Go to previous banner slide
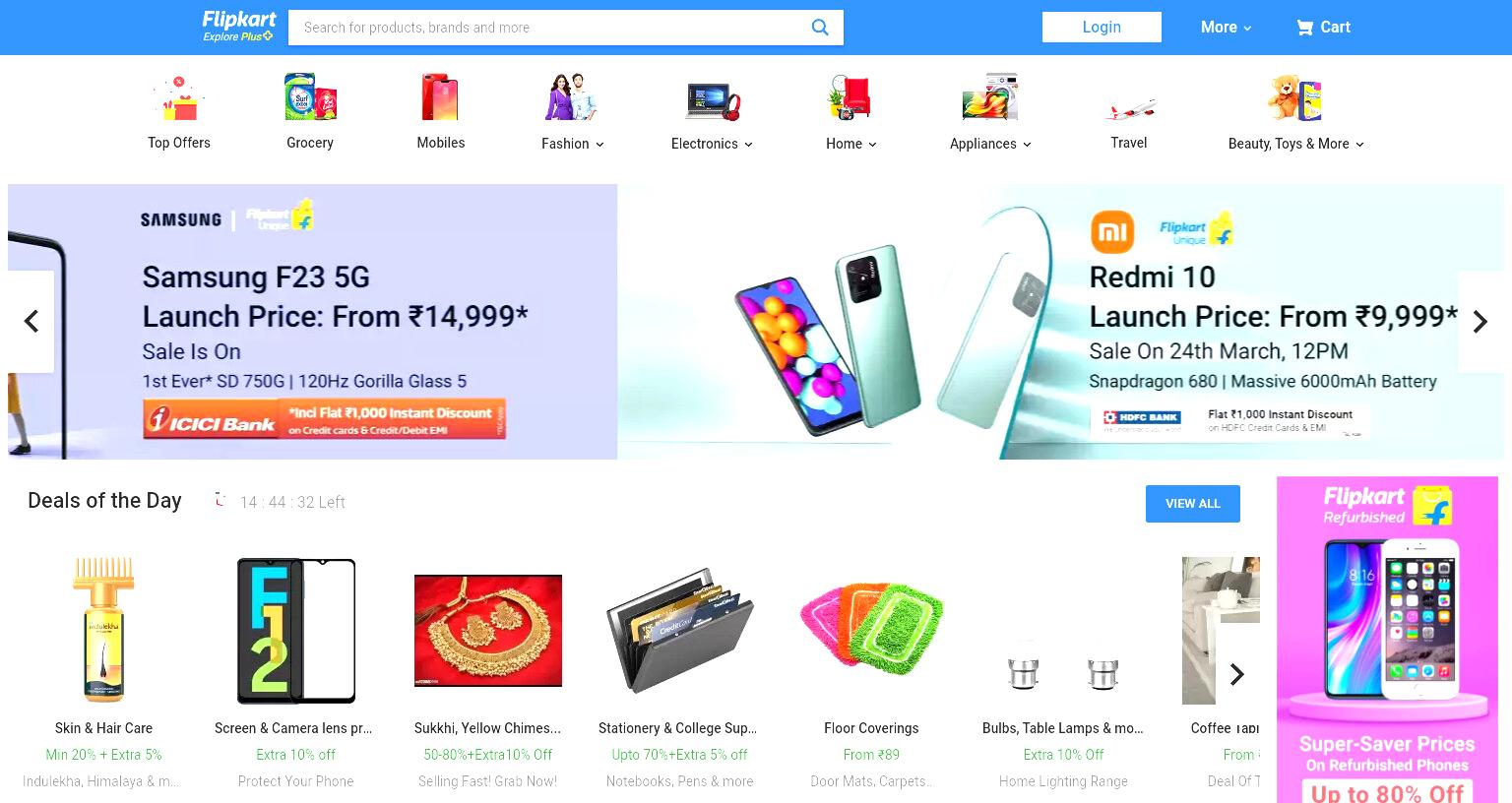Image resolution: width=1512 pixels, height=803 pixels. (x=31, y=322)
